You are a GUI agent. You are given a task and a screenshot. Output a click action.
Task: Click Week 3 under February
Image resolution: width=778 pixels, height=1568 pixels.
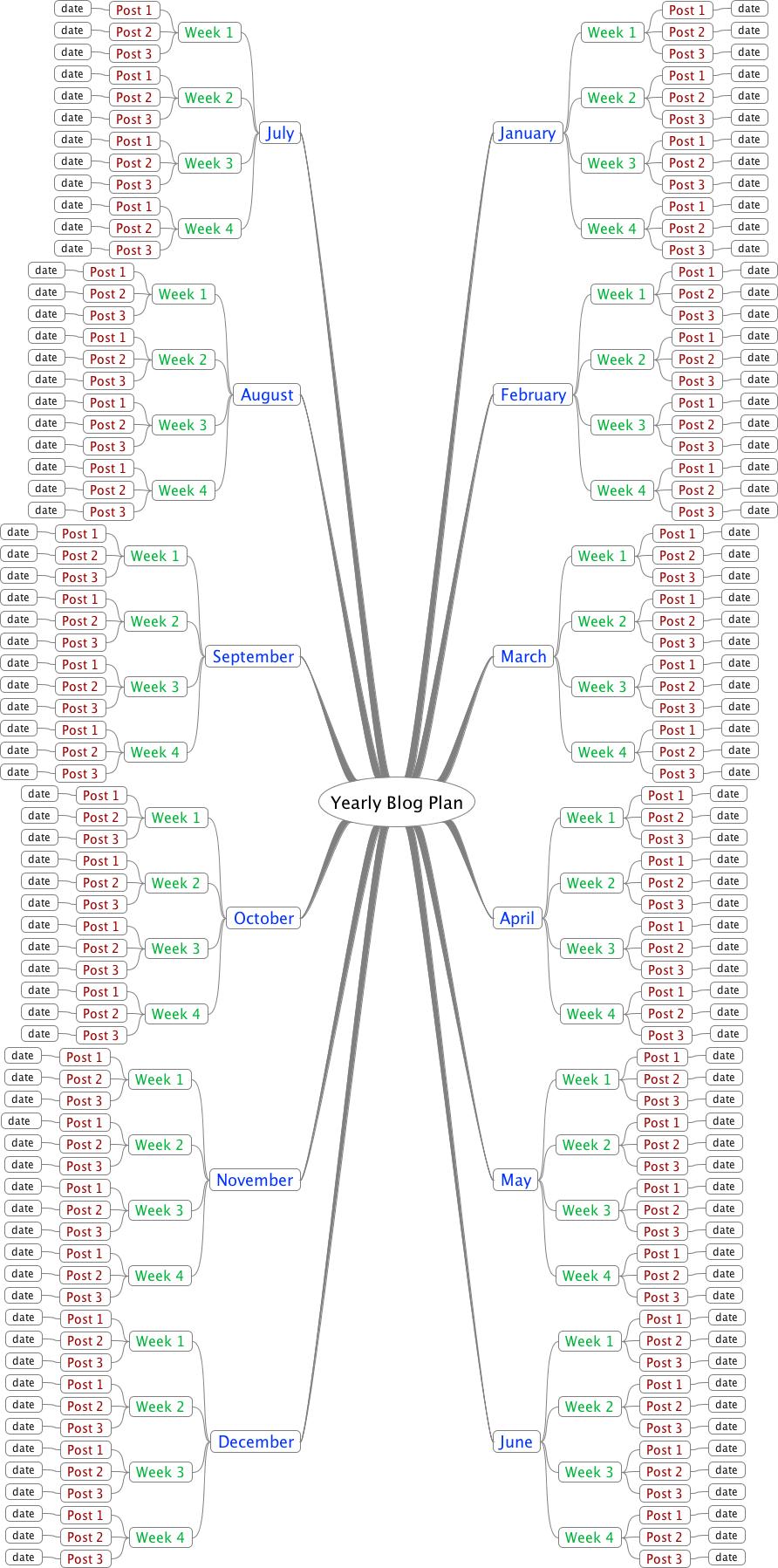click(x=622, y=426)
